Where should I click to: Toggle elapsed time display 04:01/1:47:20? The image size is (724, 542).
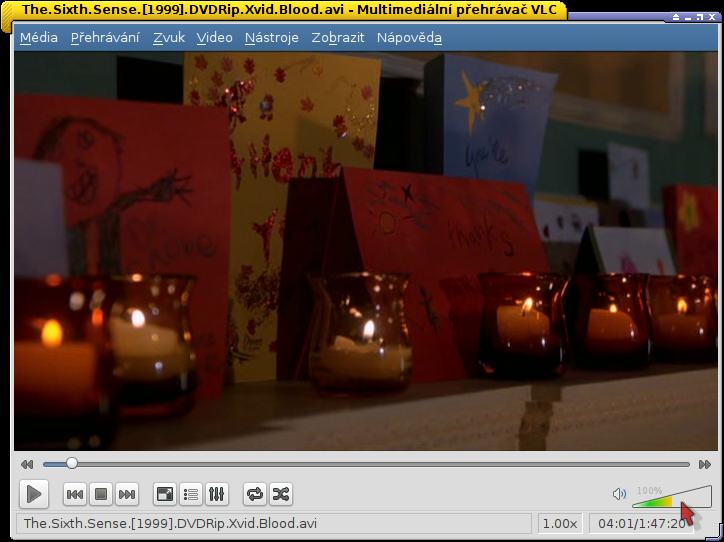click(642, 524)
